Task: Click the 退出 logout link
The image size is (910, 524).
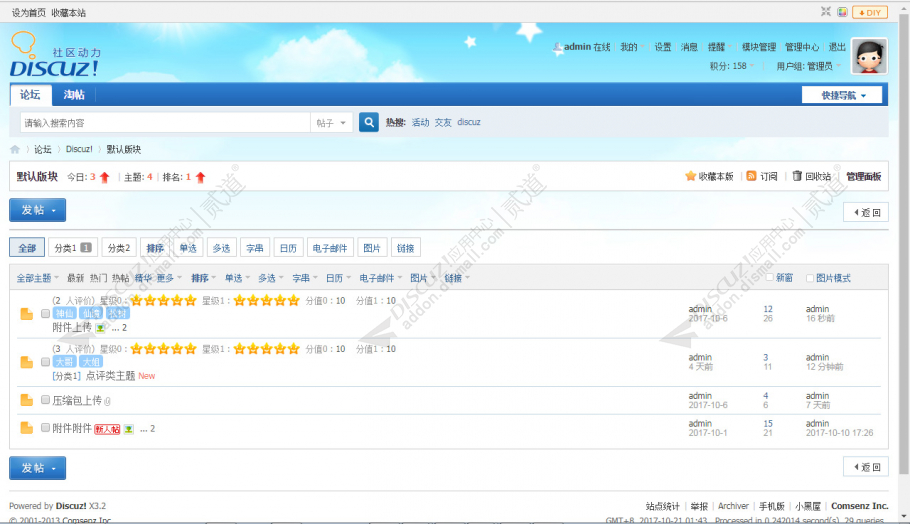Action: [x=837, y=47]
